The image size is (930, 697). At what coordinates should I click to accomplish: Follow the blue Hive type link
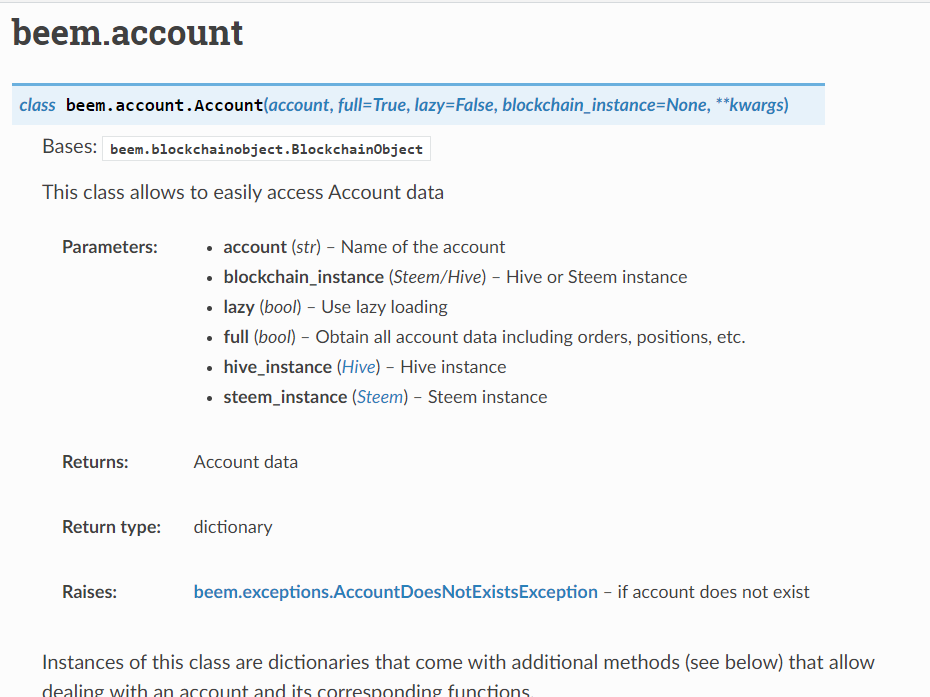pyautogui.click(x=359, y=367)
